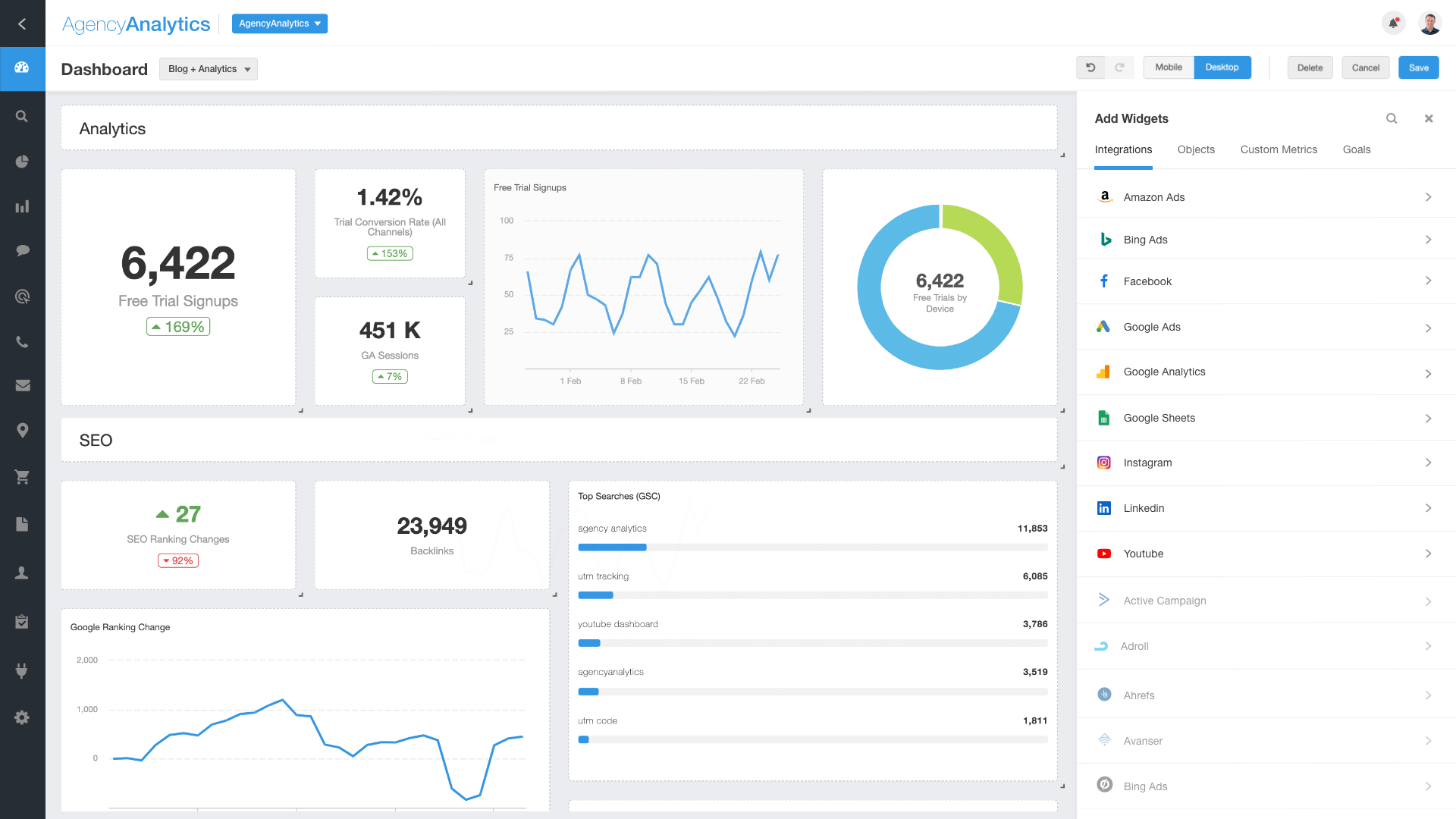Open the AgencyAnalytics account dropdown
Screen dimensions: 1456x819
pyautogui.click(x=280, y=24)
